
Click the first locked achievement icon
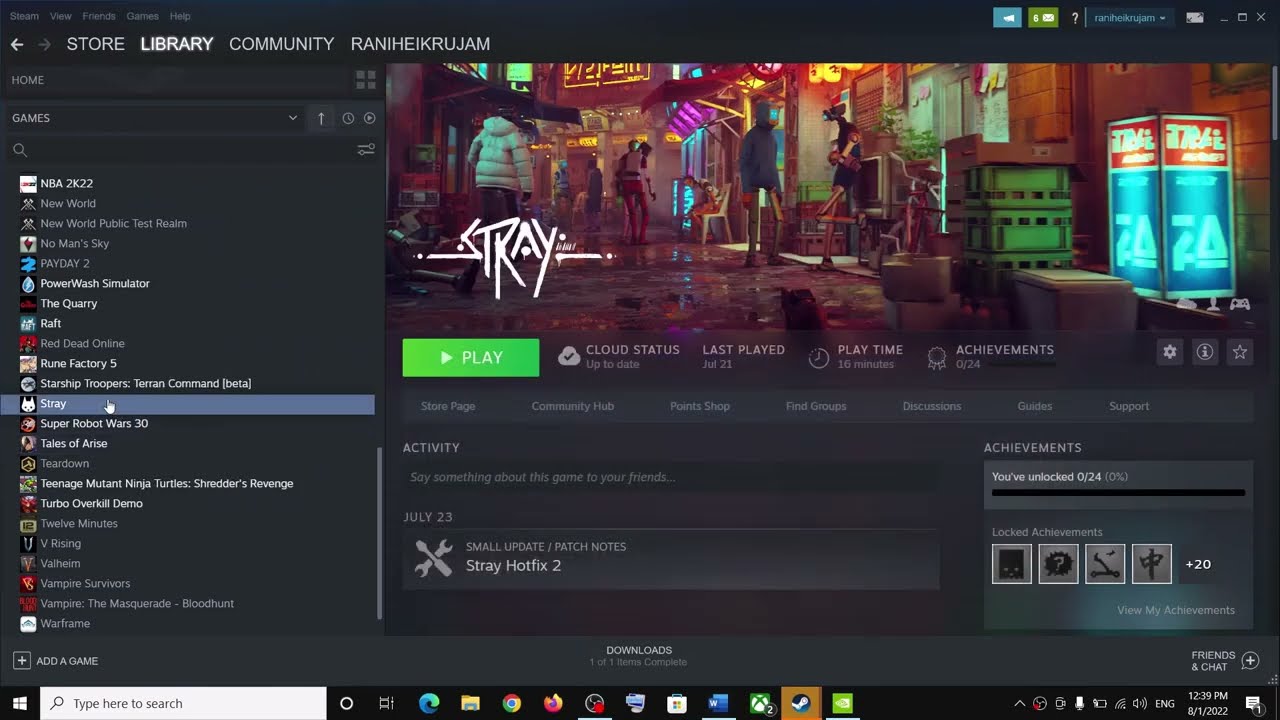pos(1011,564)
